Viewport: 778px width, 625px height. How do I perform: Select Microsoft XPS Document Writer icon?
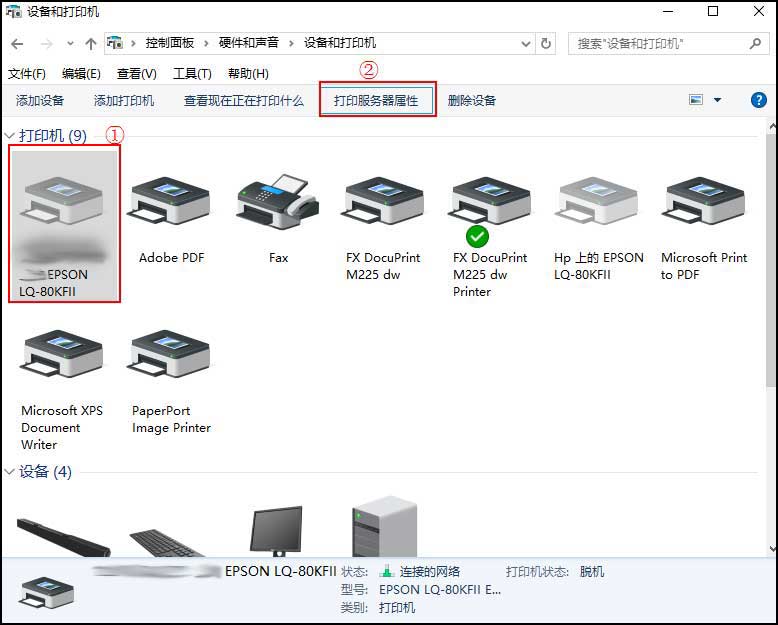point(62,354)
